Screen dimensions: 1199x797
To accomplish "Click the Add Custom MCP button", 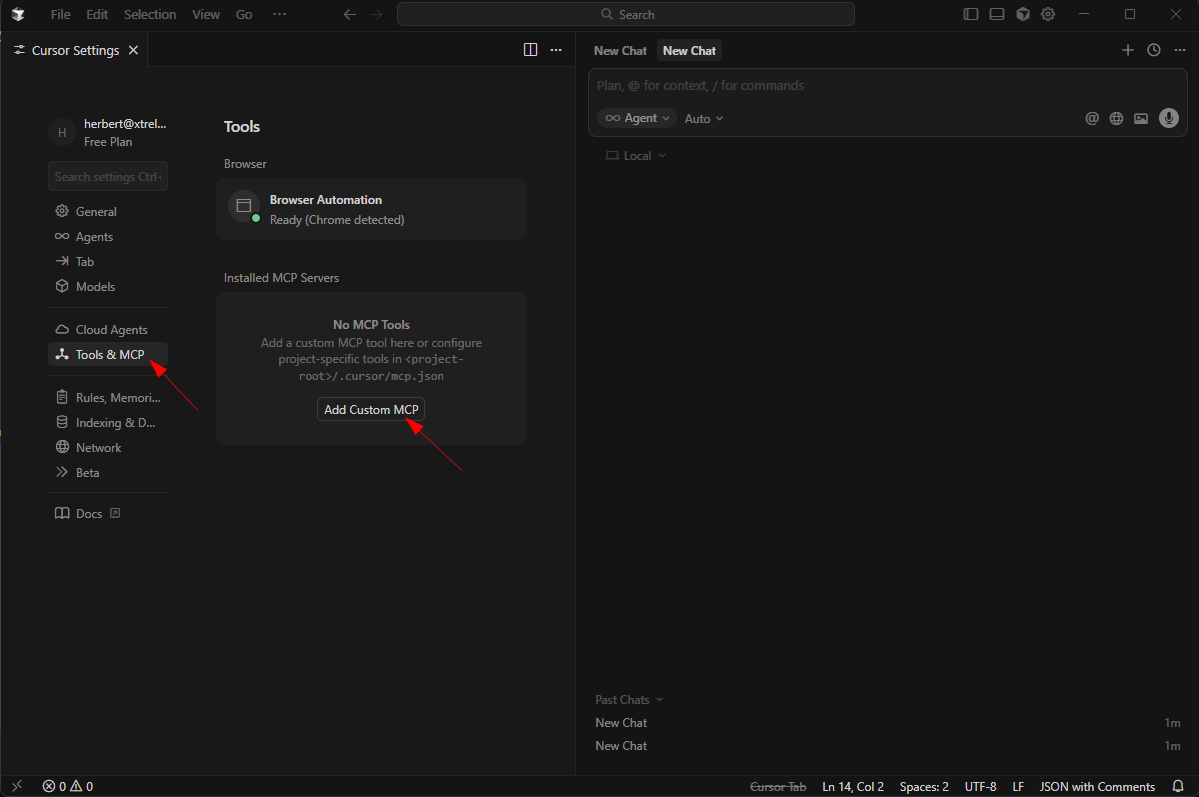I will (x=371, y=409).
